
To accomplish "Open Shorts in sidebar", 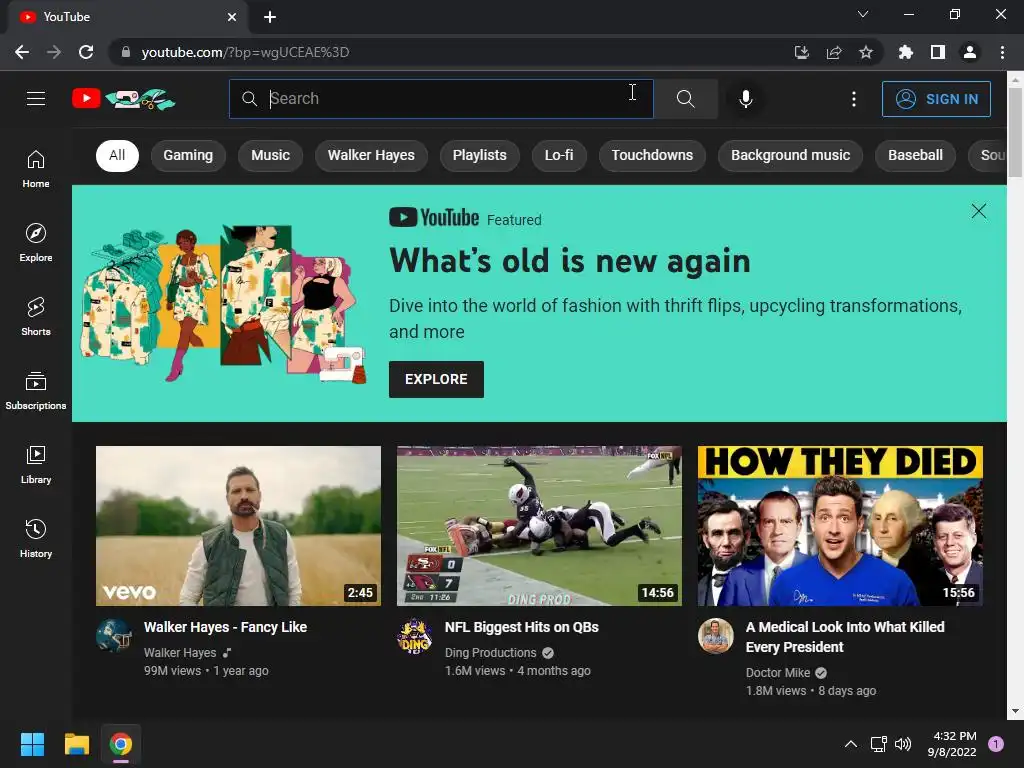I will 36,317.
